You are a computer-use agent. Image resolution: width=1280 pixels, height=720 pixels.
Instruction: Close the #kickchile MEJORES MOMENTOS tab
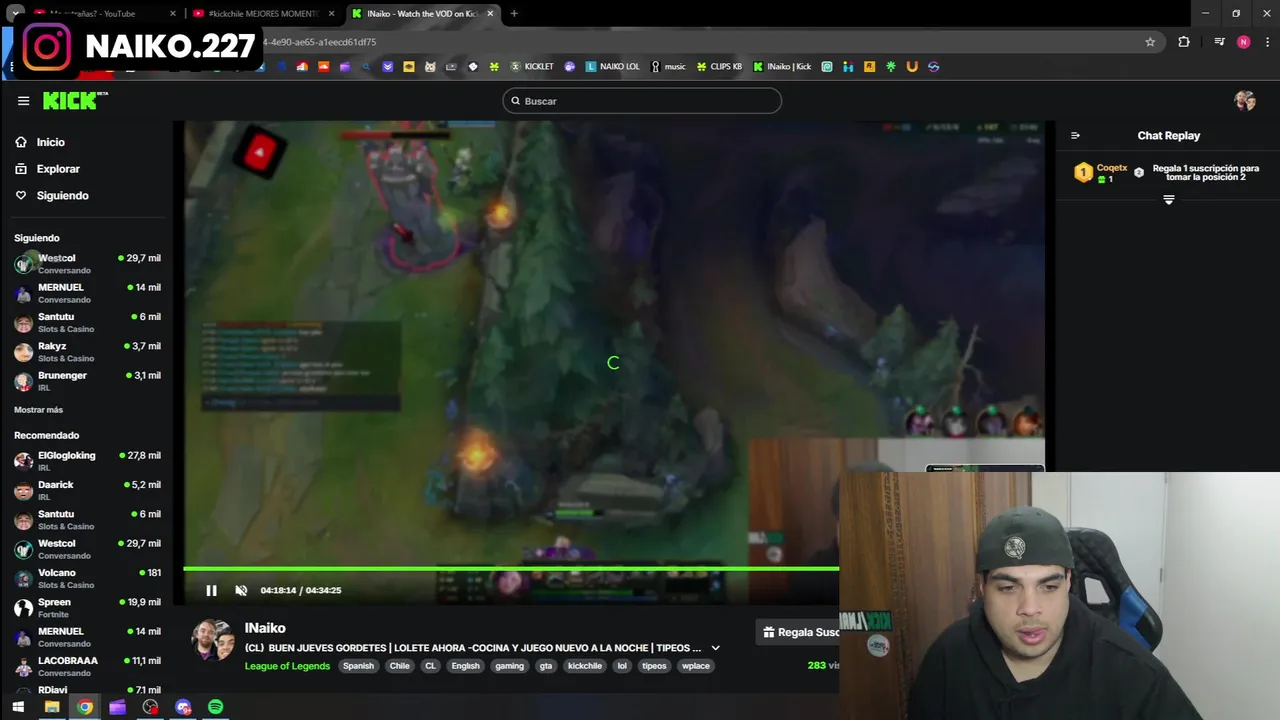[332, 14]
